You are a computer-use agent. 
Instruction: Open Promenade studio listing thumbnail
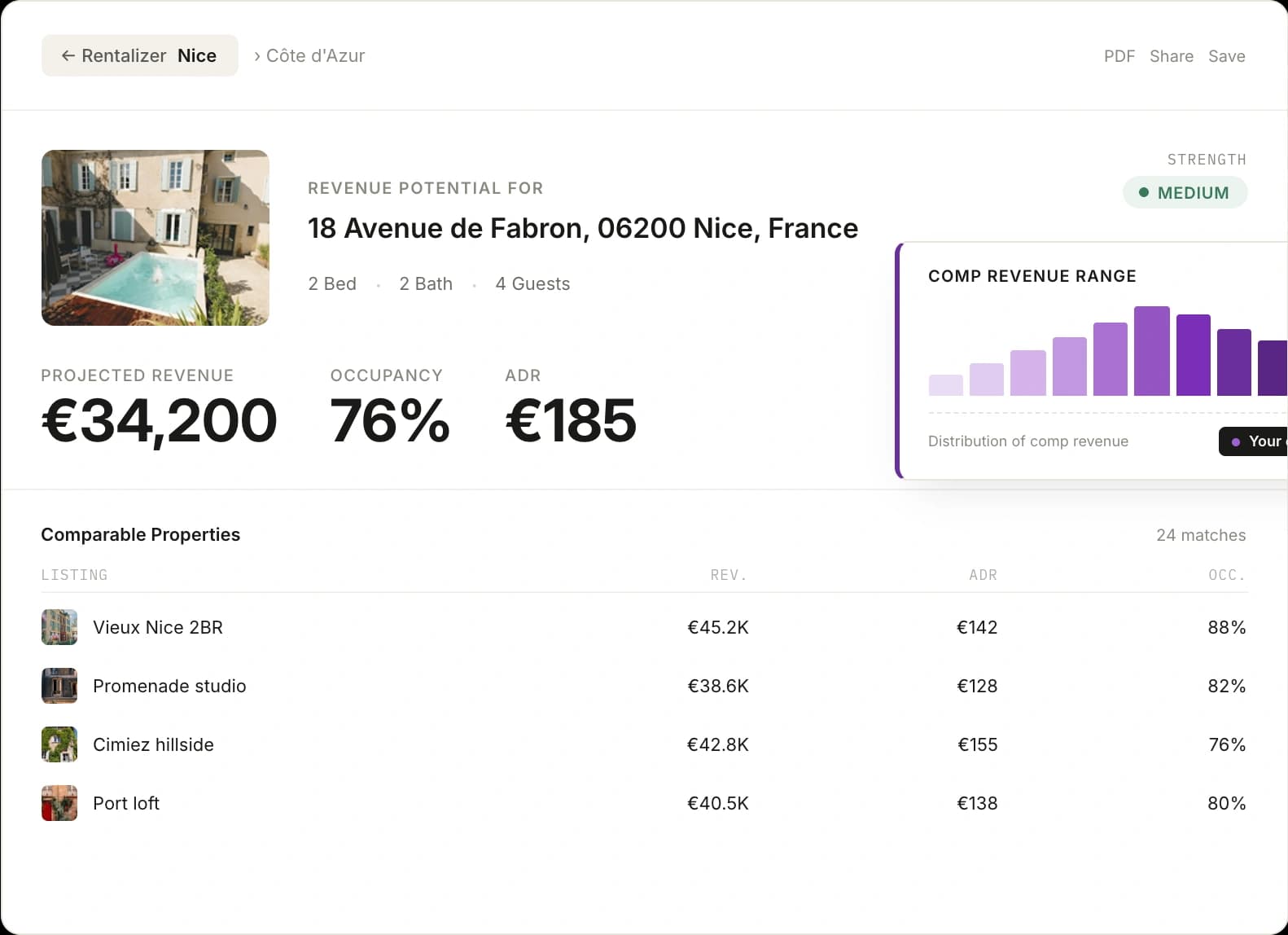pos(59,686)
